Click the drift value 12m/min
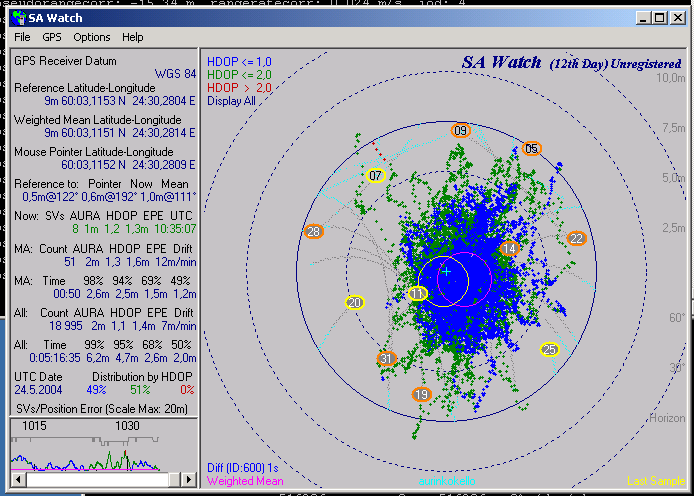Screen dimensions: 694x496 click(176, 262)
